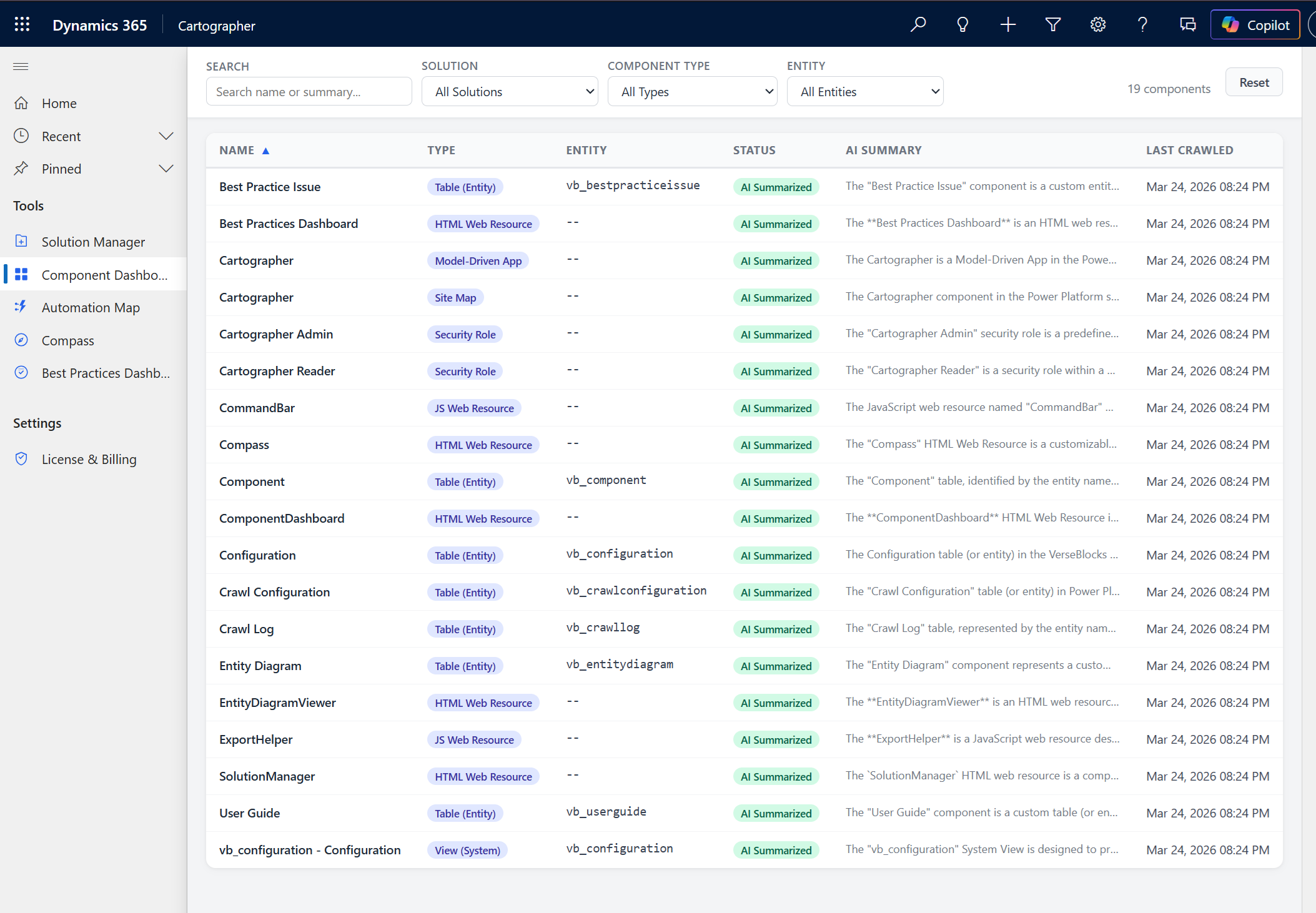Open the advanced filter funnel icon
1316x913 pixels.
pyautogui.click(x=1053, y=25)
